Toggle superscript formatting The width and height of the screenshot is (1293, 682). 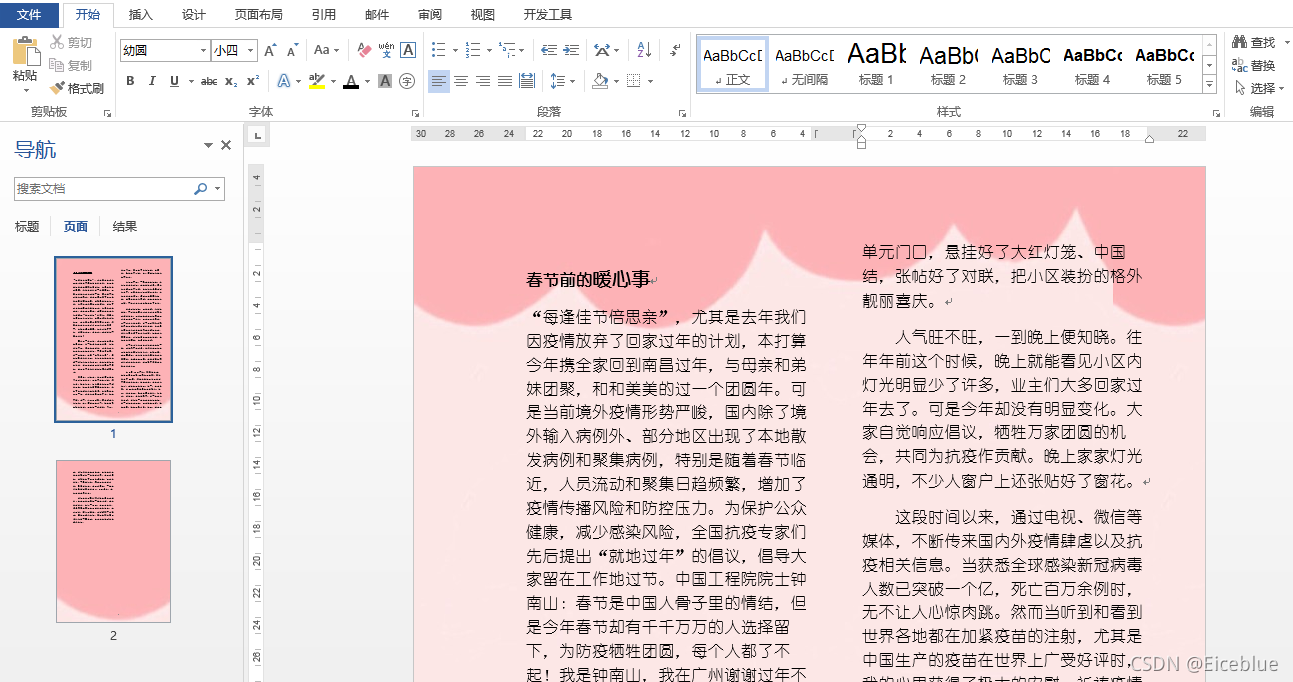coord(252,81)
